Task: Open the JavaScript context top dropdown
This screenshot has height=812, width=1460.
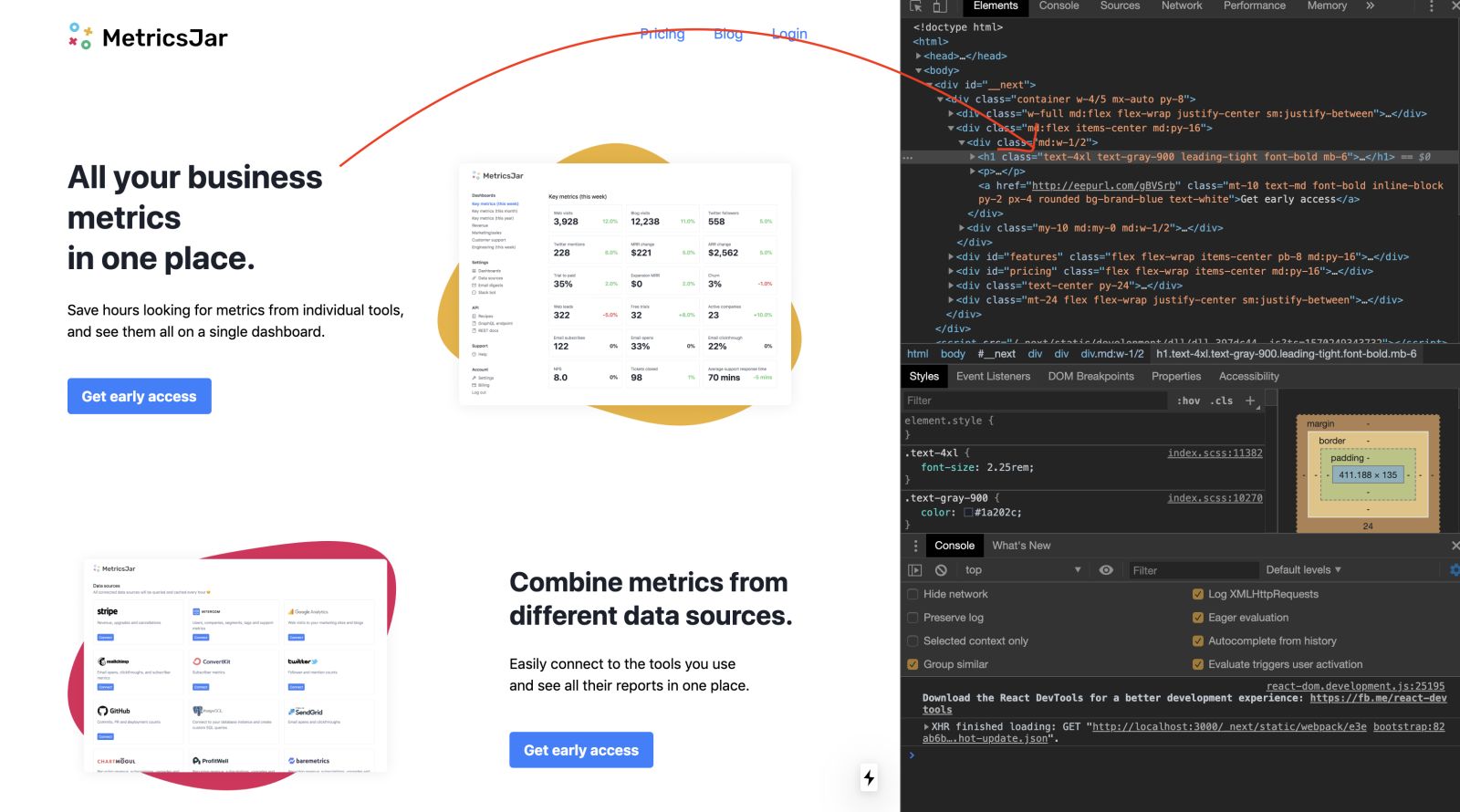Action: pos(1022,570)
